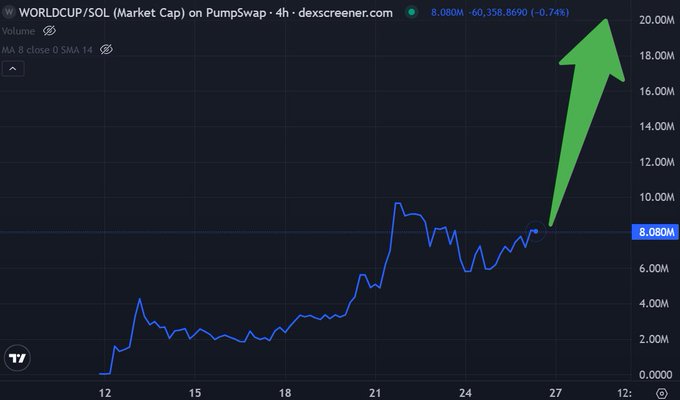Click the green market status dot
Image resolution: width=680 pixels, height=400 pixels.
[411, 12]
